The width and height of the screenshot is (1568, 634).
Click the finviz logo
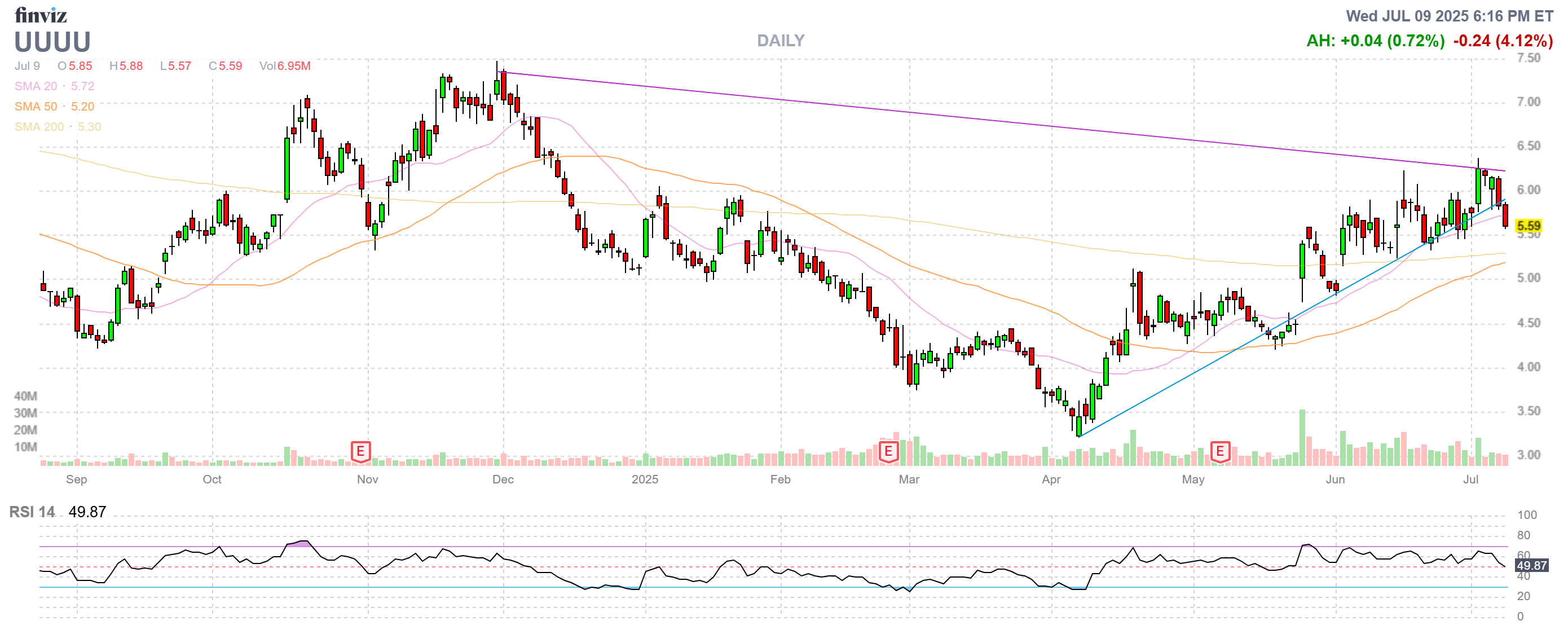tap(40, 15)
